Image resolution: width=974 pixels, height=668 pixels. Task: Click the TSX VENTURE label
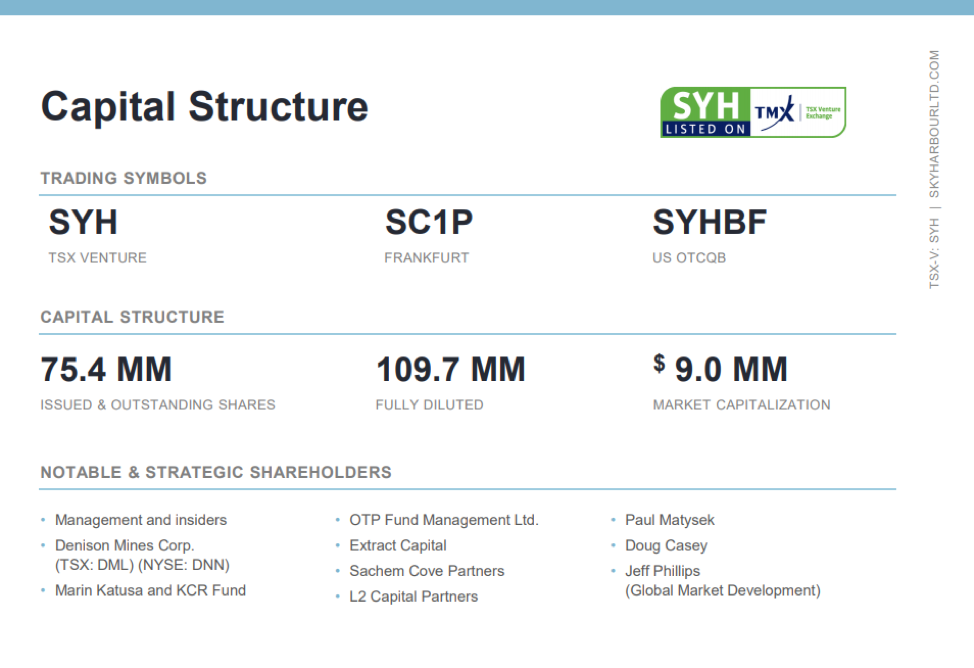[x=98, y=258]
